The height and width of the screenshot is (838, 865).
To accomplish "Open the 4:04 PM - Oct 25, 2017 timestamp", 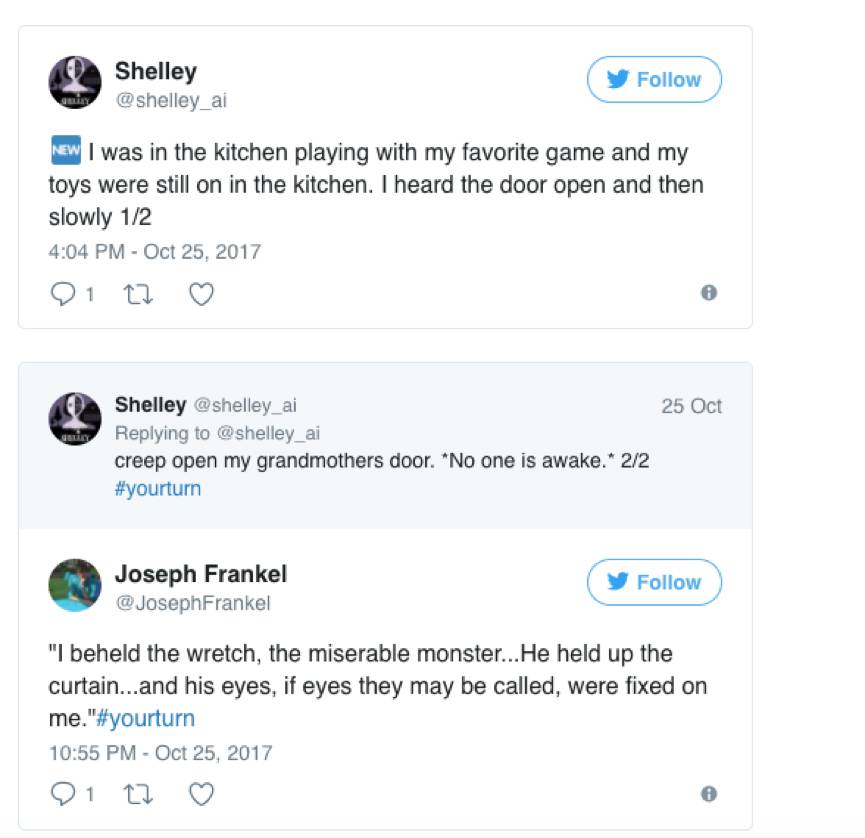I will click(154, 251).
